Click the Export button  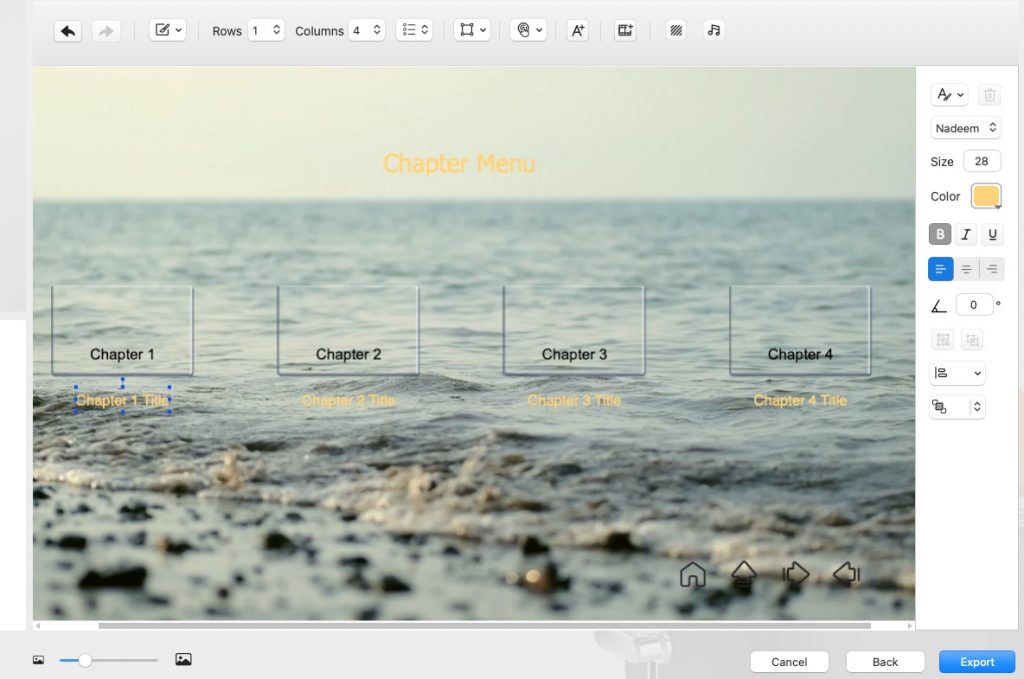coord(977,662)
